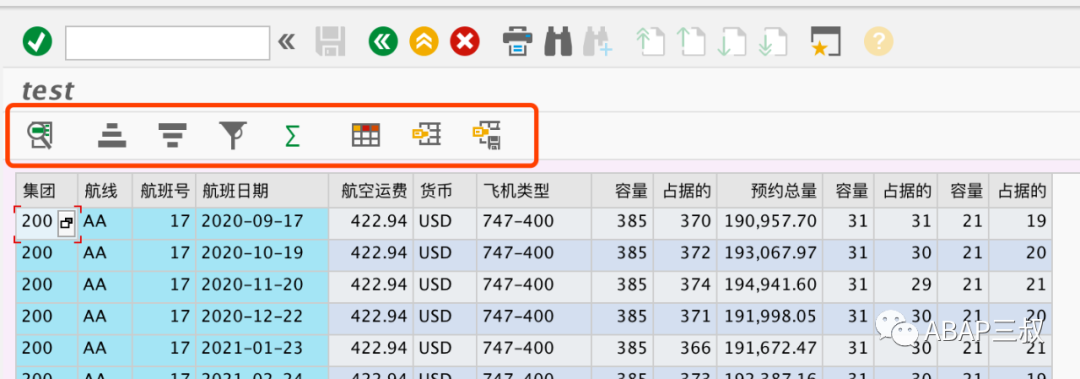This screenshot has height=379, width=1080.
Task: Go to Last Page icon
Action: pos(774,42)
